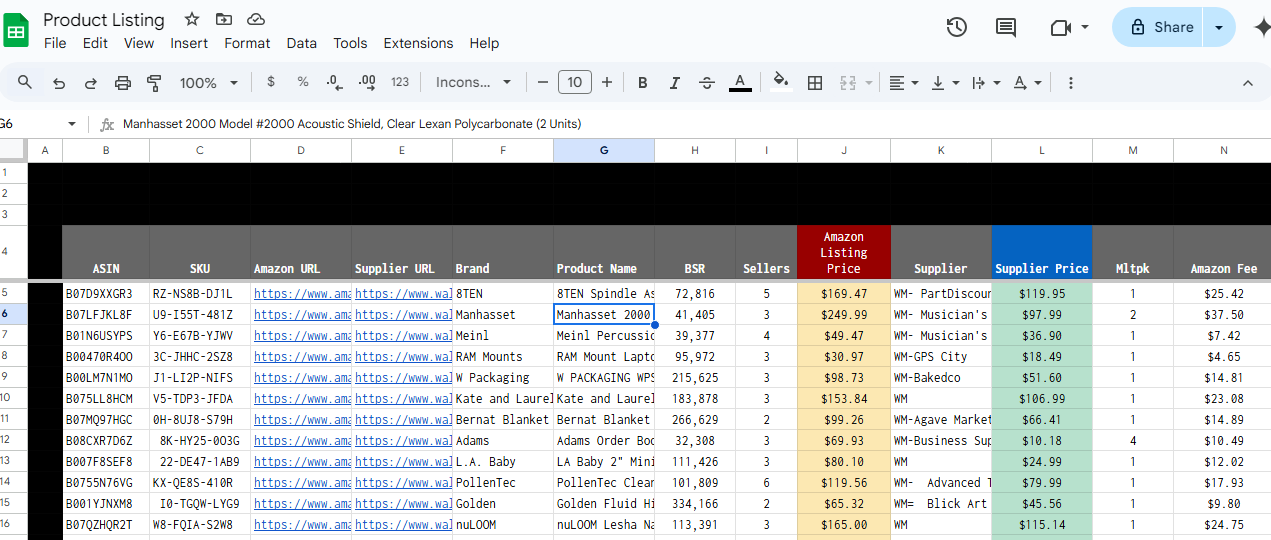
Task: Open vertical align dropdown
Action: point(945,83)
